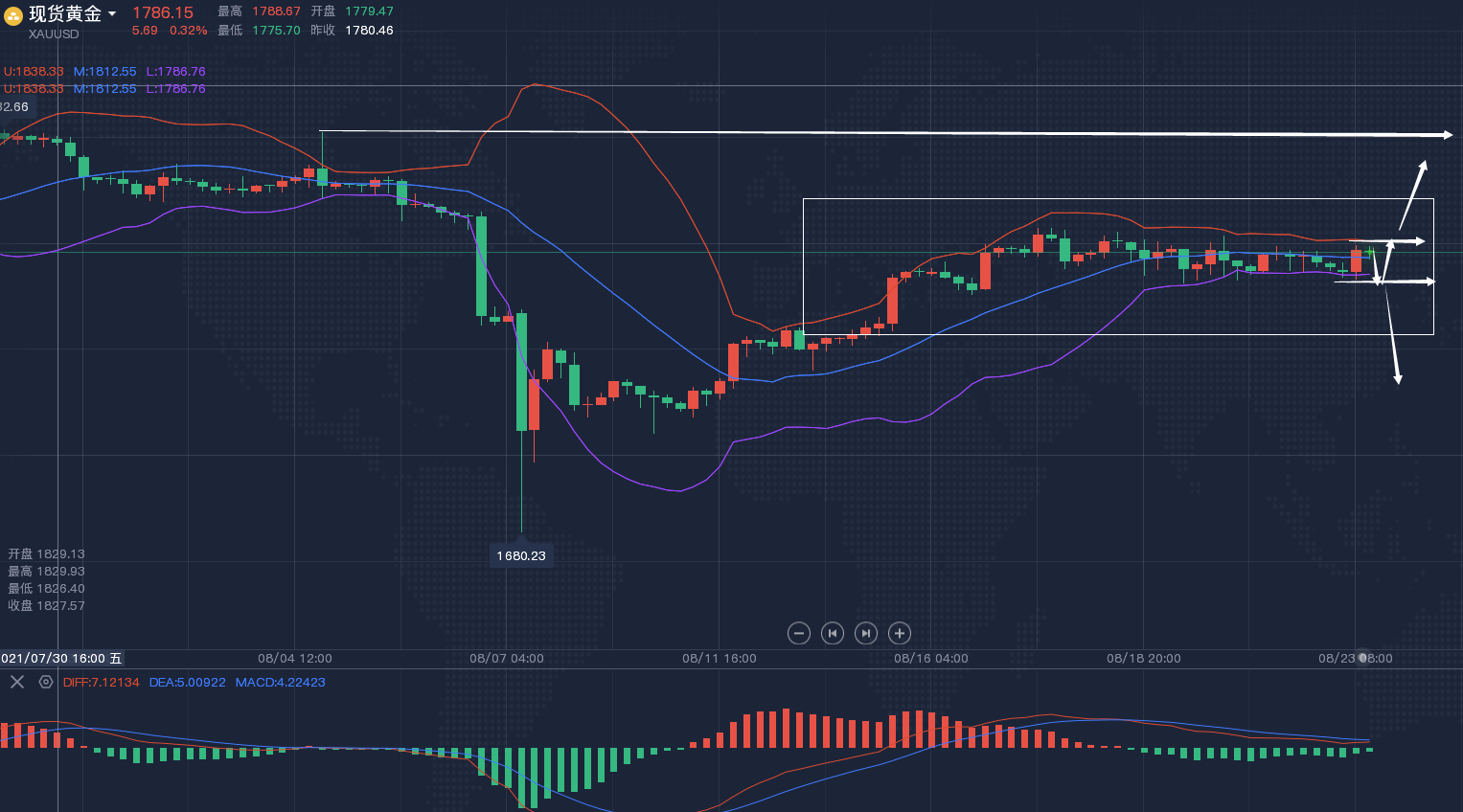Image resolution: width=1463 pixels, height=812 pixels.
Task: Jump to earliest candles with skip-back button
Action: tap(833, 633)
